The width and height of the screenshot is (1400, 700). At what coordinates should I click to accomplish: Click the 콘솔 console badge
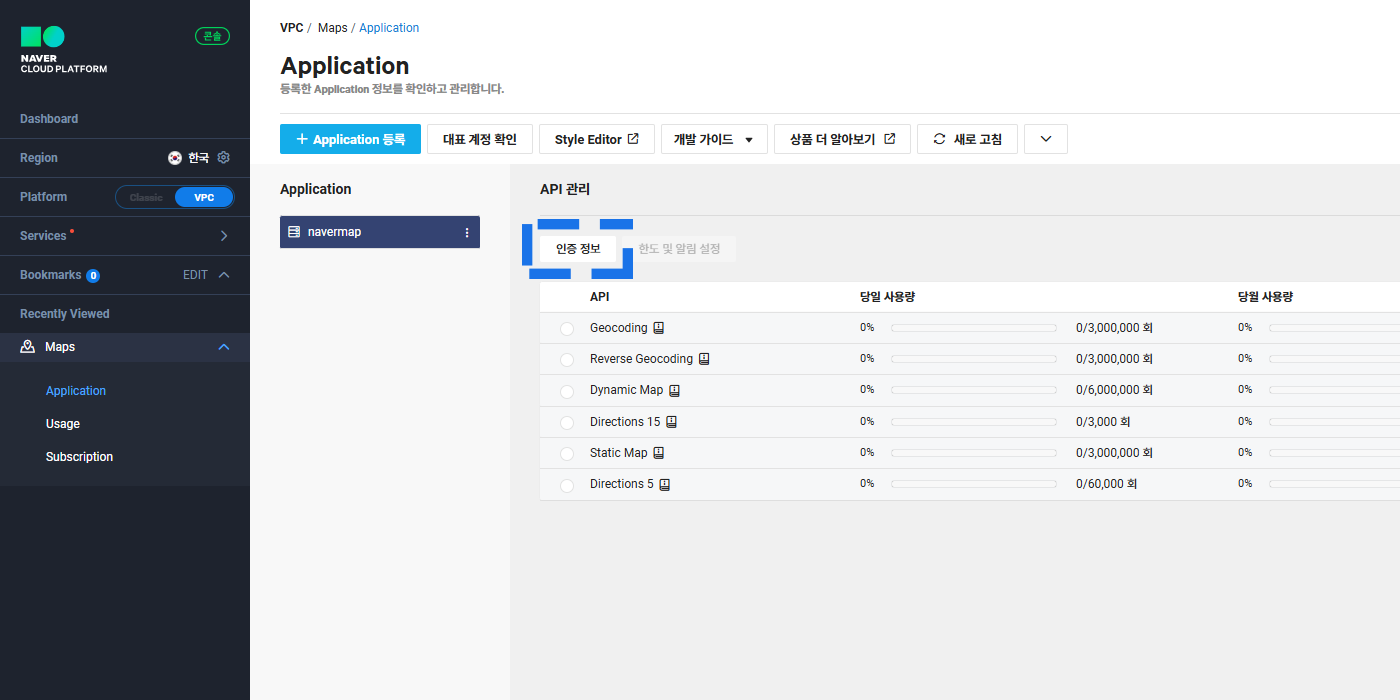pyautogui.click(x=212, y=36)
